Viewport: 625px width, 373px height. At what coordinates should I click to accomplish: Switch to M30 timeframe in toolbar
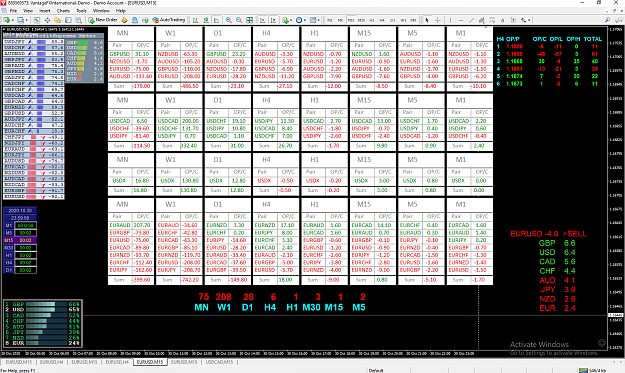361,20
